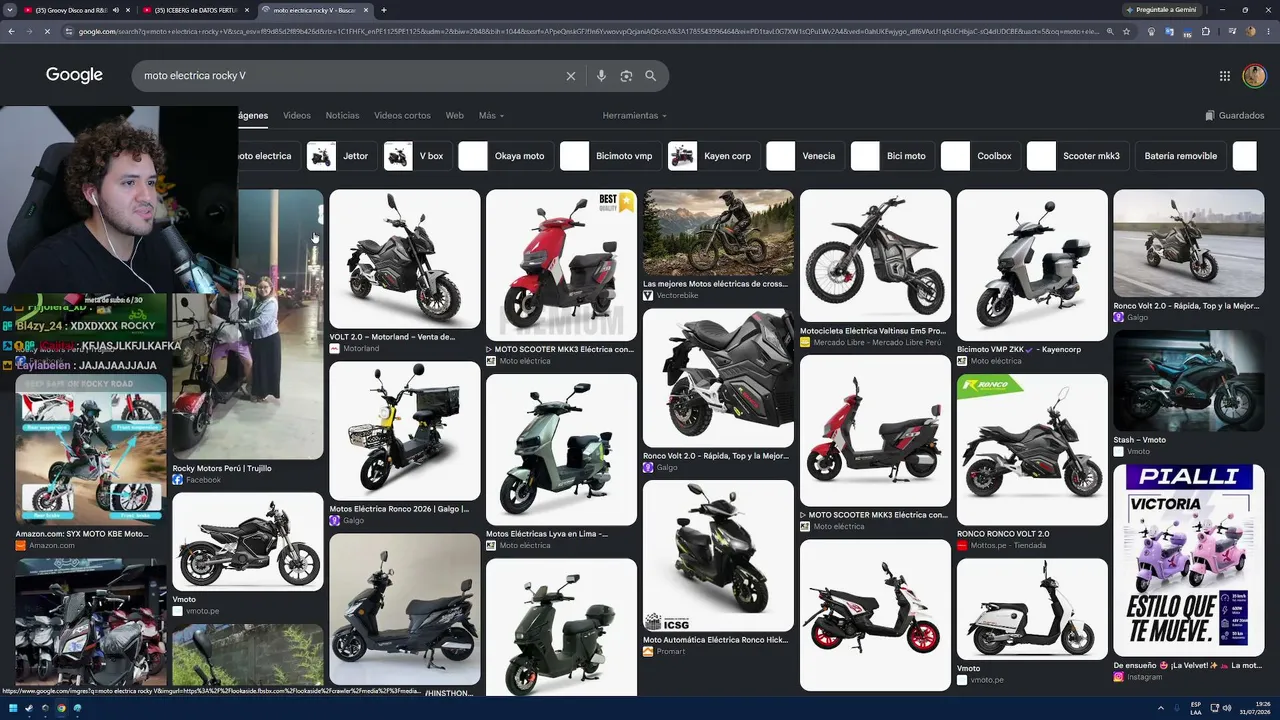Open the Stash – Vmoto image
This screenshot has width=1280, height=720.
click(1188, 381)
